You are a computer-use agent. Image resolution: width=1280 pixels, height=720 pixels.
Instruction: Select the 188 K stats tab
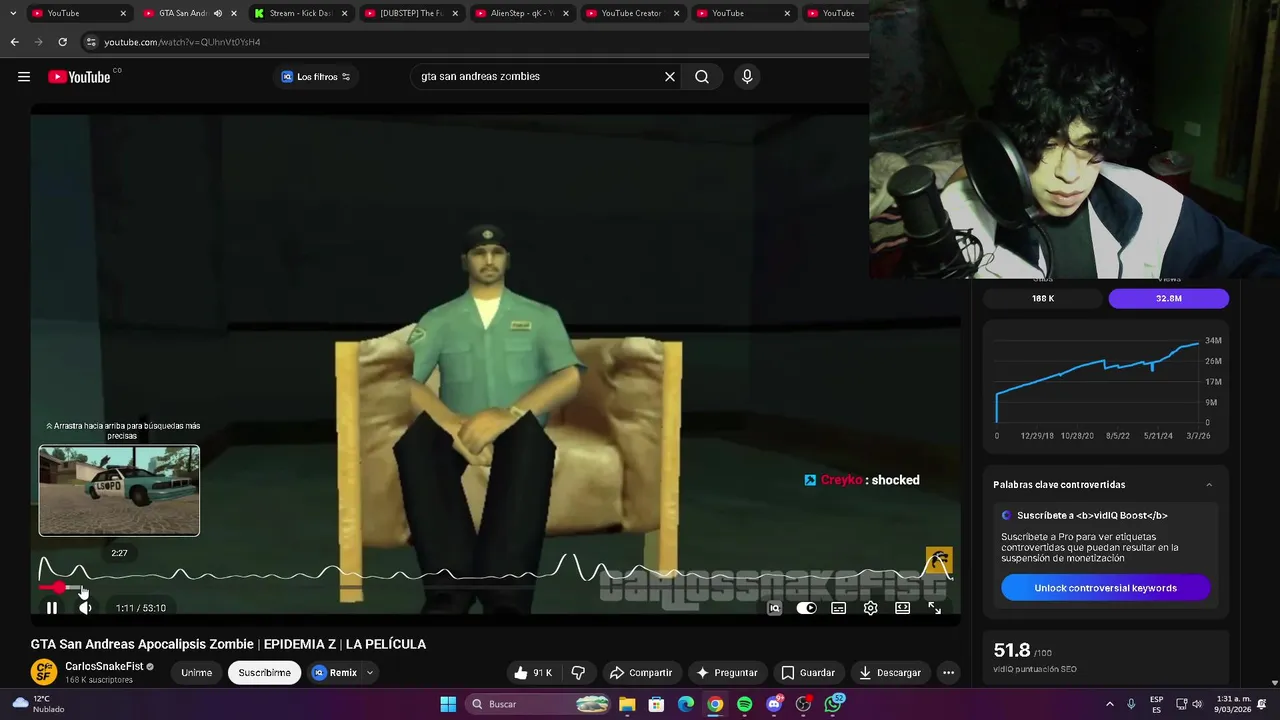coord(1043,298)
